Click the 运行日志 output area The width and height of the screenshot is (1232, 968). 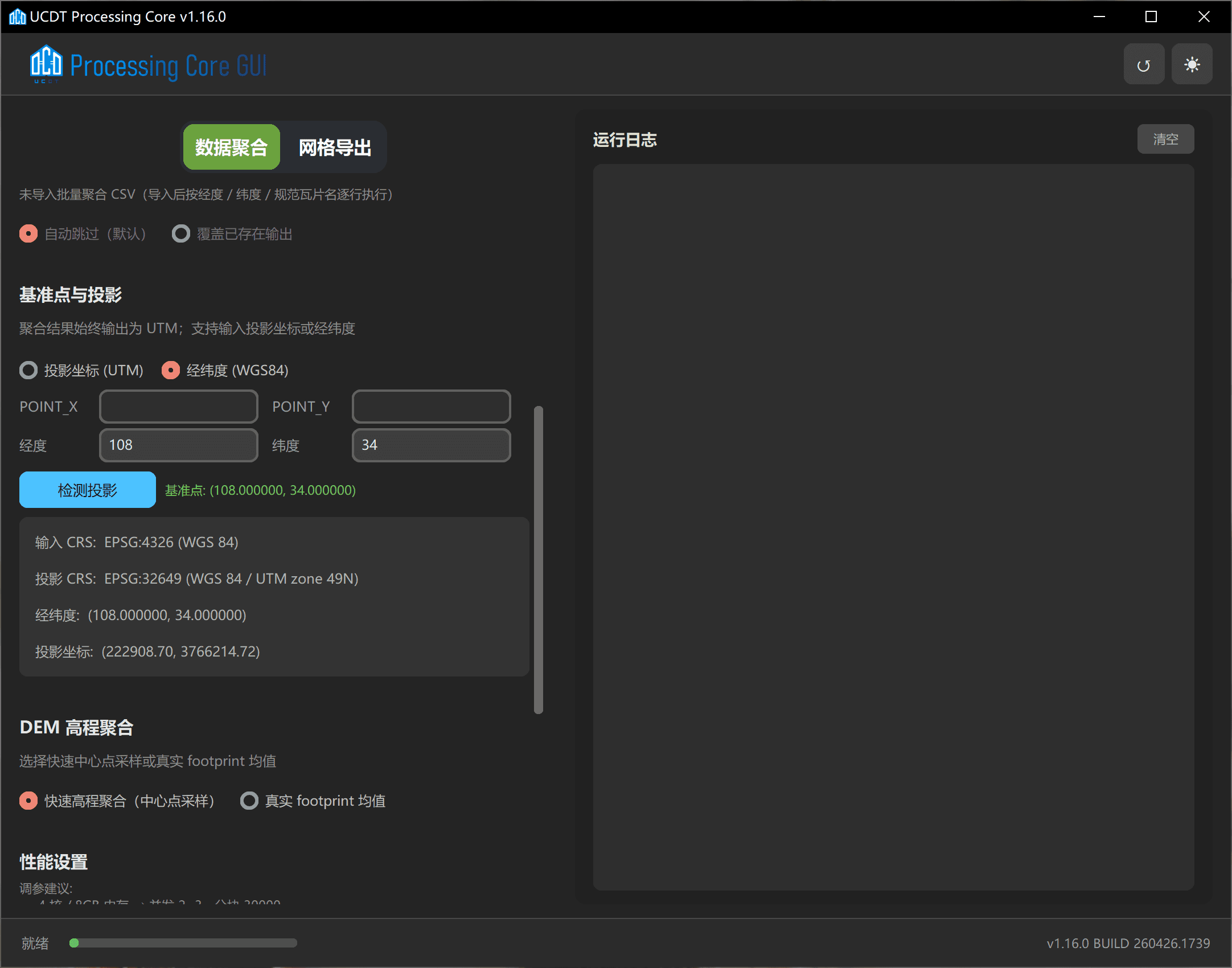click(x=893, y=527)
